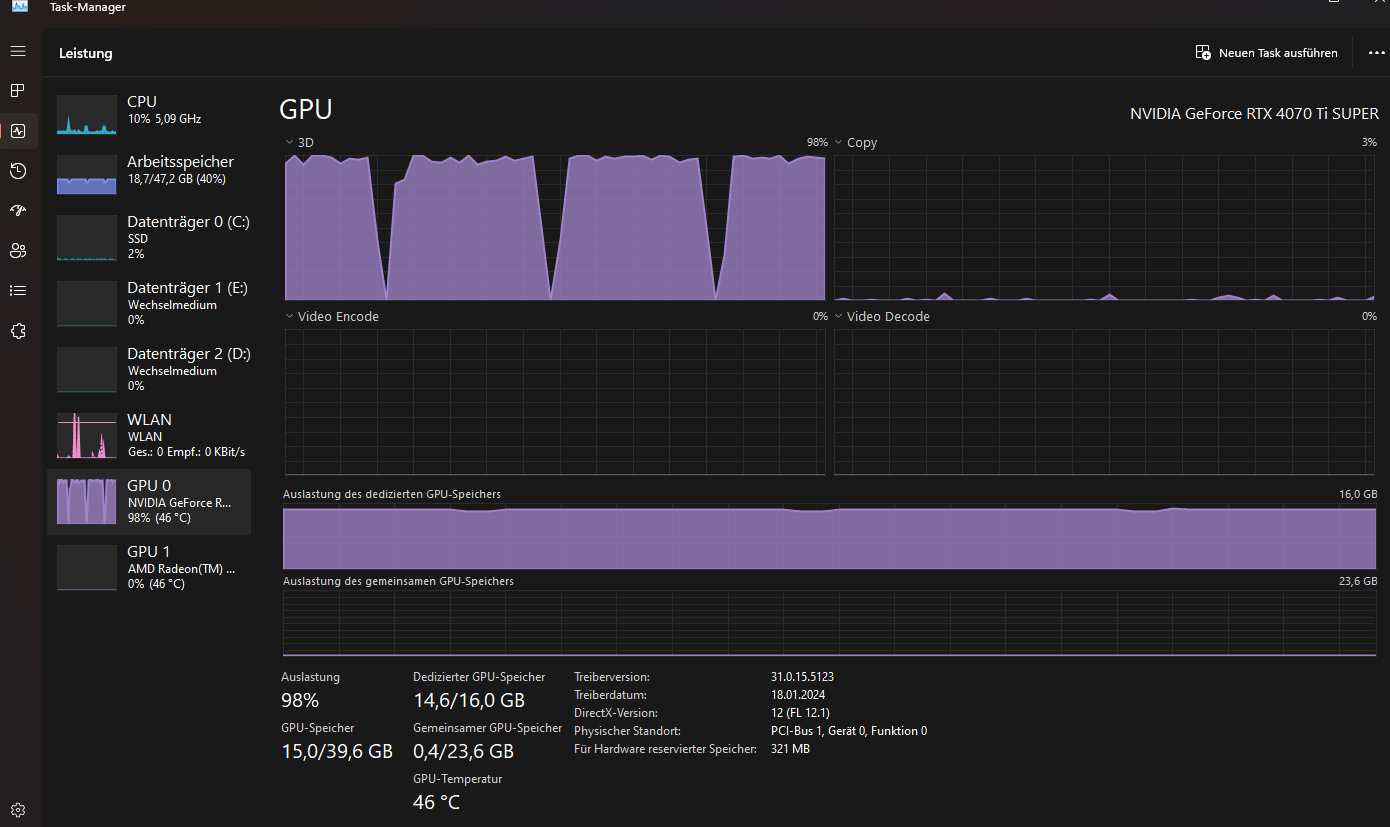Select Datenträger 2 (D:) entry
Image resolution: width=1390 pixels, height=827 pixels.
coord(149,369)
